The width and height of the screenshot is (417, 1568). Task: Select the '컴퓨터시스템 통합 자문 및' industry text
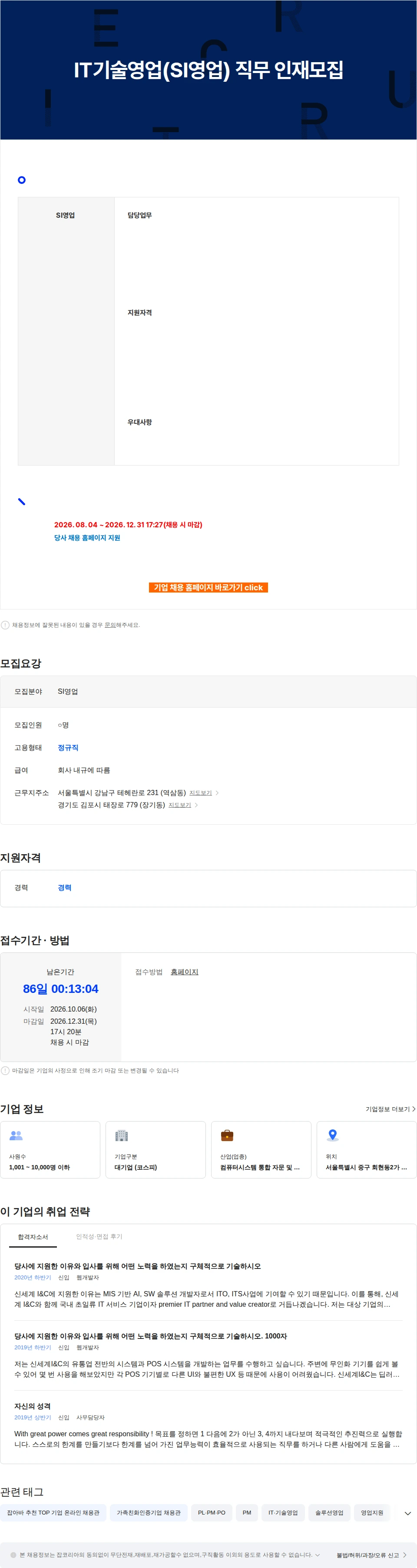260,1168
